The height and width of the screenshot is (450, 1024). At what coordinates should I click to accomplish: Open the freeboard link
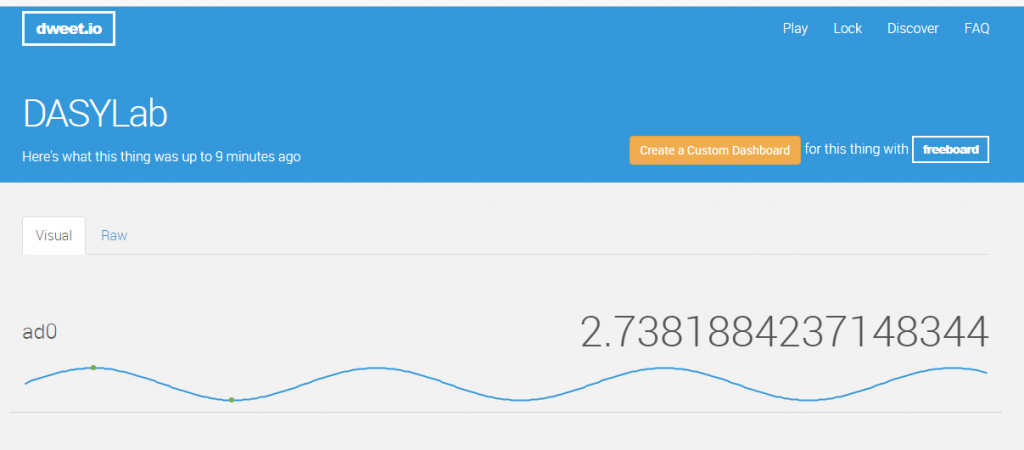coord(950,150)
